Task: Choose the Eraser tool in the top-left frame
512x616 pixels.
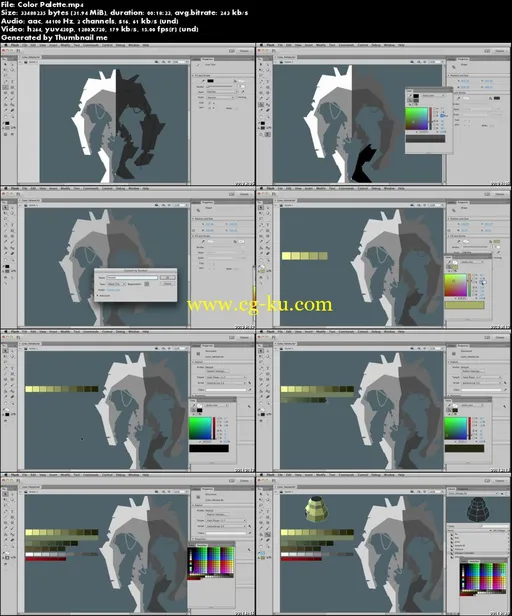Action: 12,110
